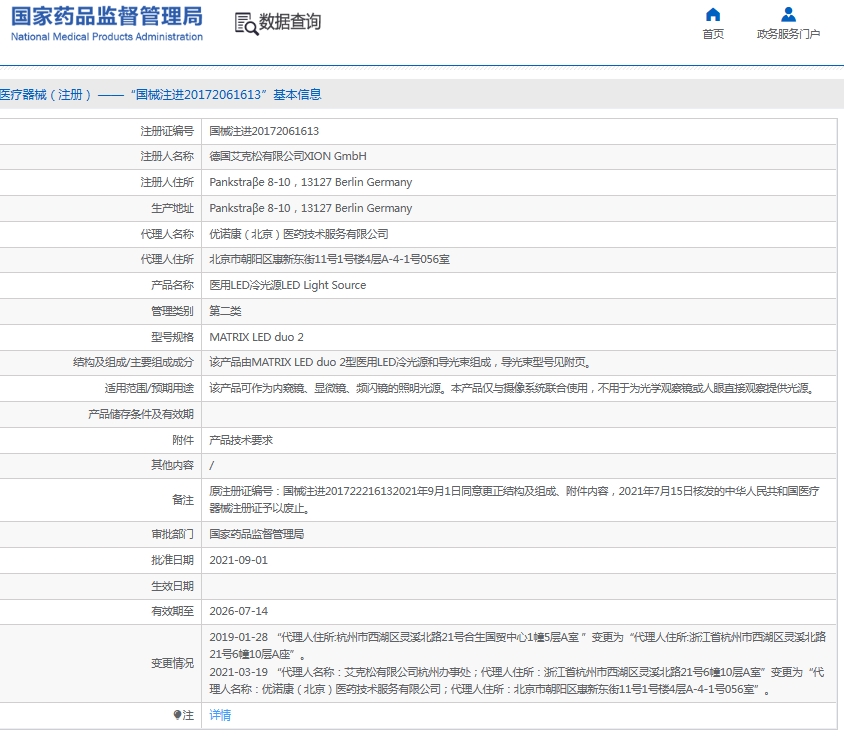Viewport: 844px width, 738px height.
Task: Click the 注册证编号 label cell
Action: [x=167, y=131]
